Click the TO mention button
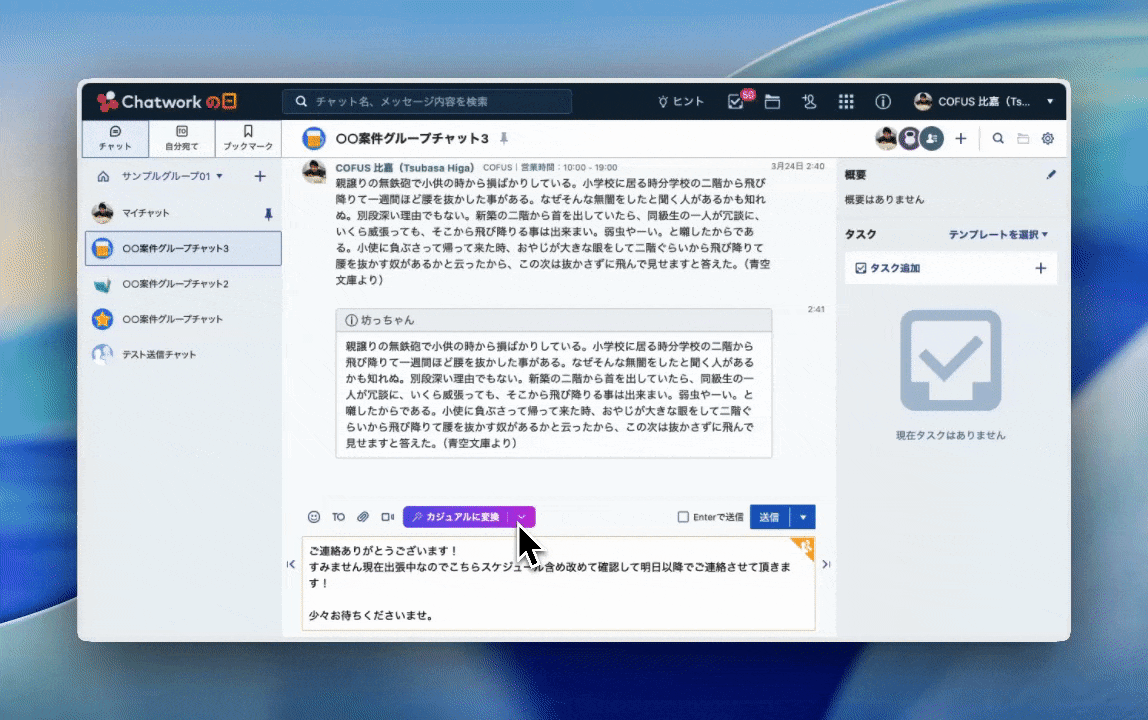 pyautogui.click(x=338, y=516)
